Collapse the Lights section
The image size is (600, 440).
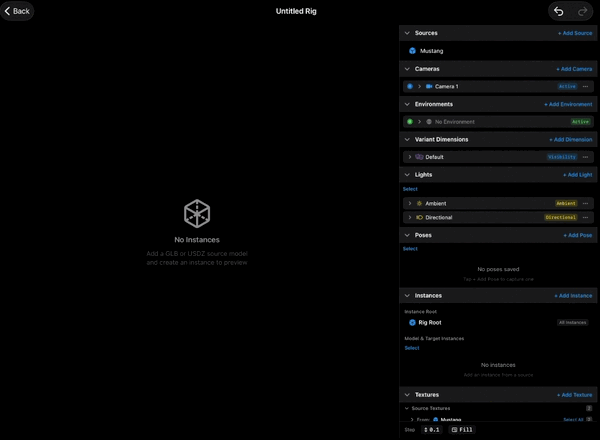tap(407, 174)
